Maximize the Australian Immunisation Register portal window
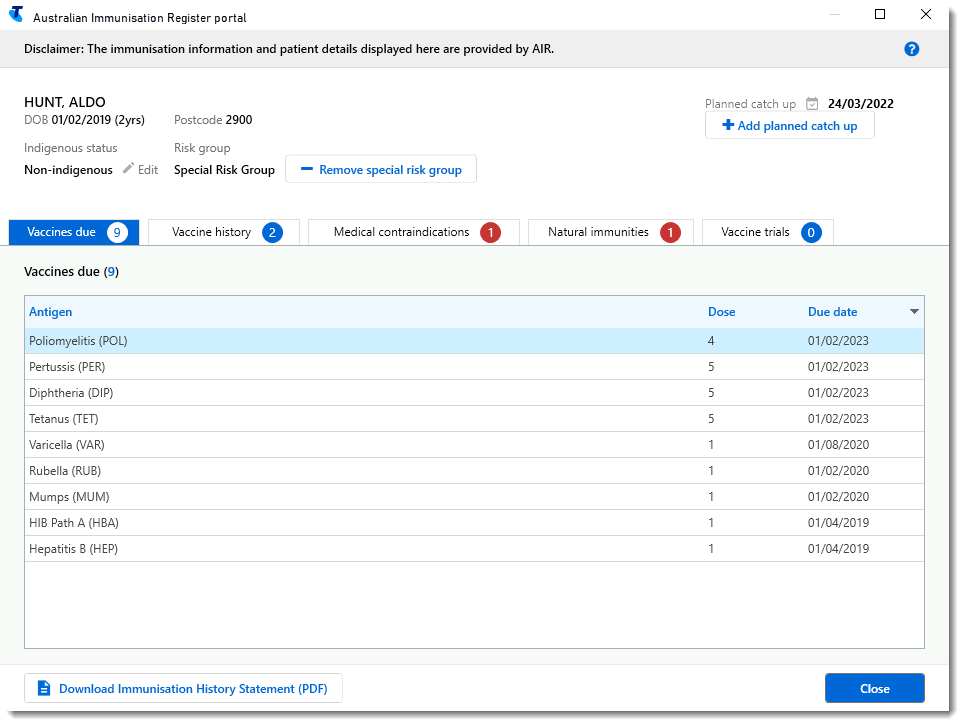This screenshot has width=964, height=726. pyautogui.click(x=880, y=14)
